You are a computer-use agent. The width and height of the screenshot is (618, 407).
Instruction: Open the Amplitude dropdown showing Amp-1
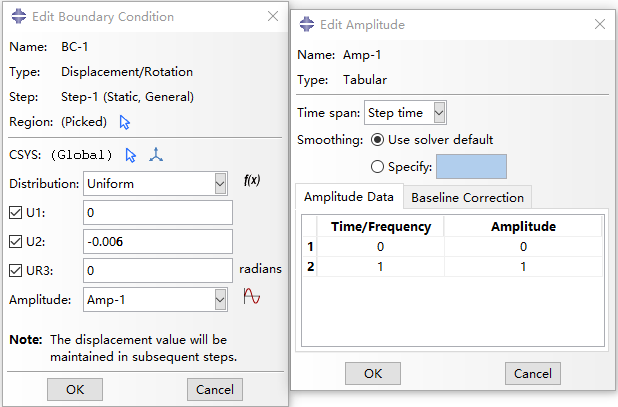pos(155,299)
